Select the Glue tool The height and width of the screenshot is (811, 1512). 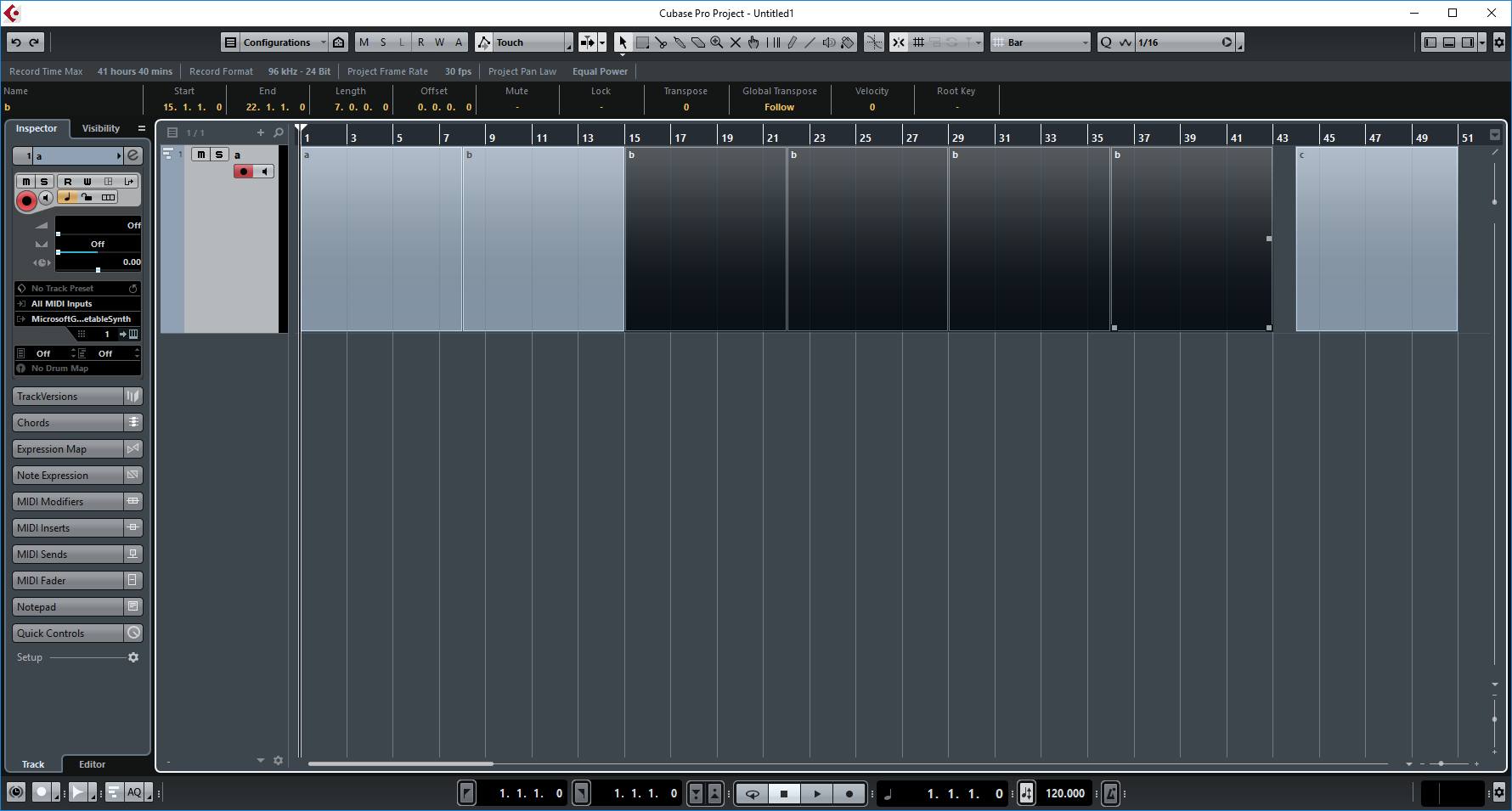point(680,42)
